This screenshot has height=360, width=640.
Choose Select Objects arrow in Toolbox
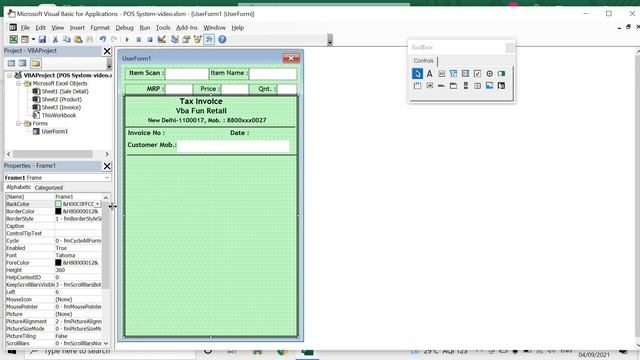pyautogui.click(x=417, y=73)
